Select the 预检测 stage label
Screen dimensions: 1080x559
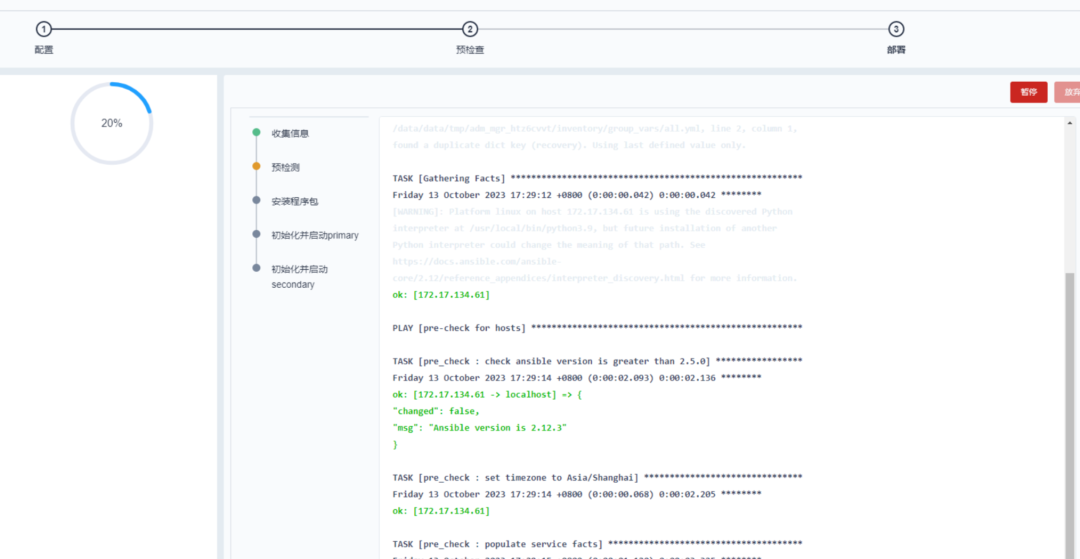[x=286, y=167]
